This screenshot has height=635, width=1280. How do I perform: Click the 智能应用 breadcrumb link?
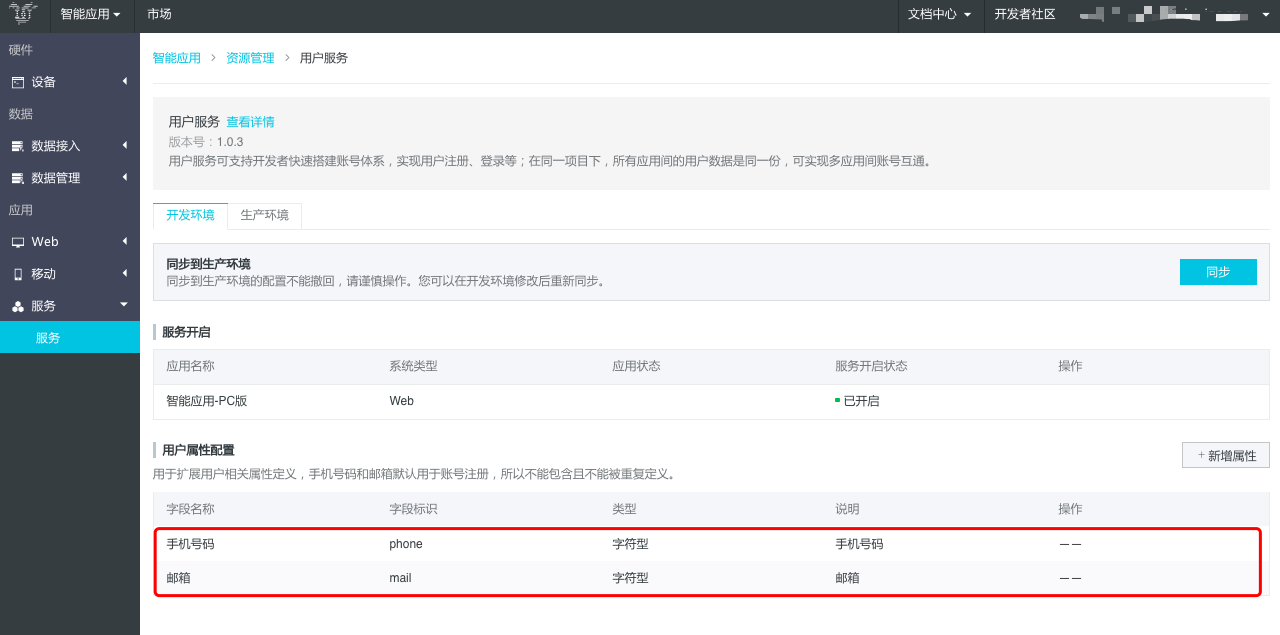coord(177,58)
